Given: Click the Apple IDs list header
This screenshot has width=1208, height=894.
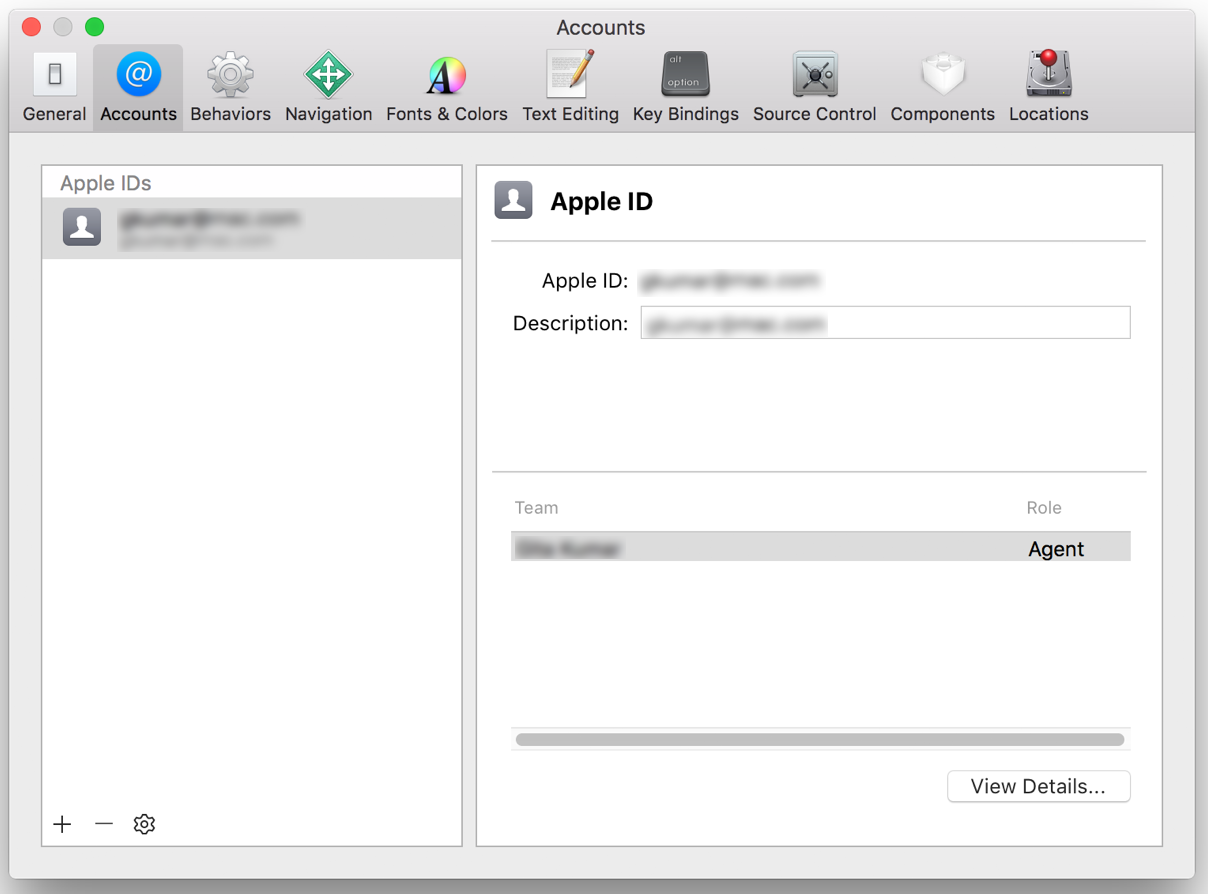Looking at the screenshot, I should [105, 183].
